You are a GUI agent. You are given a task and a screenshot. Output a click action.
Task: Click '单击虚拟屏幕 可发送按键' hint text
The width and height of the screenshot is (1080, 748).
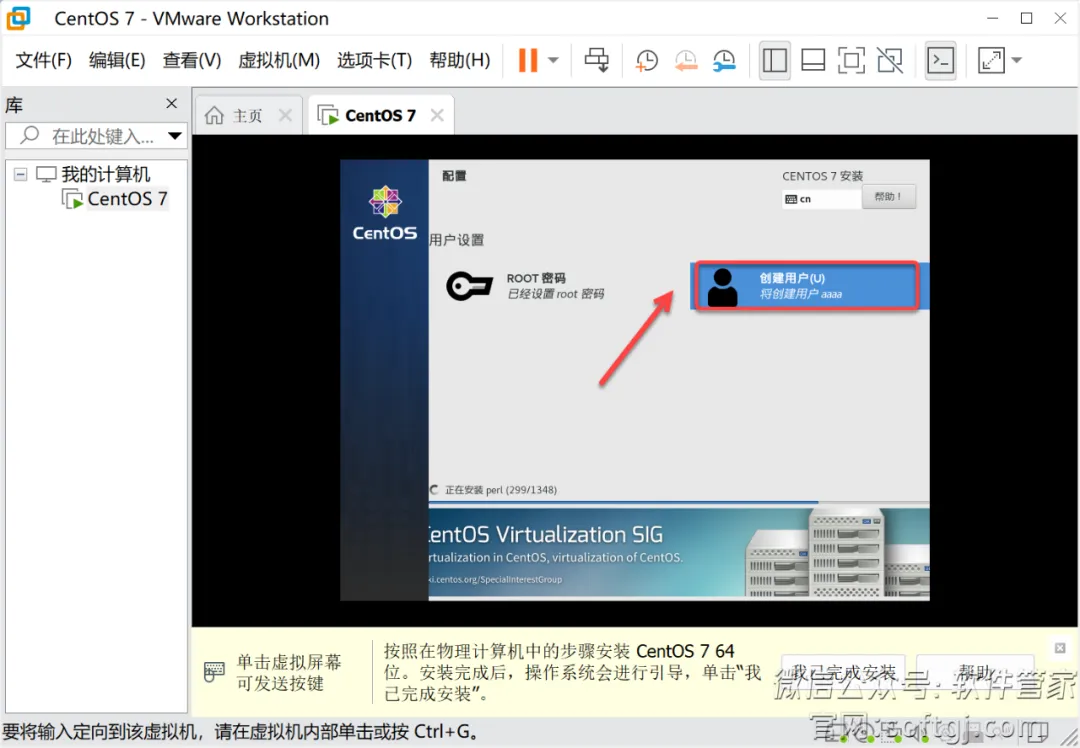click(x=289, y=673)
